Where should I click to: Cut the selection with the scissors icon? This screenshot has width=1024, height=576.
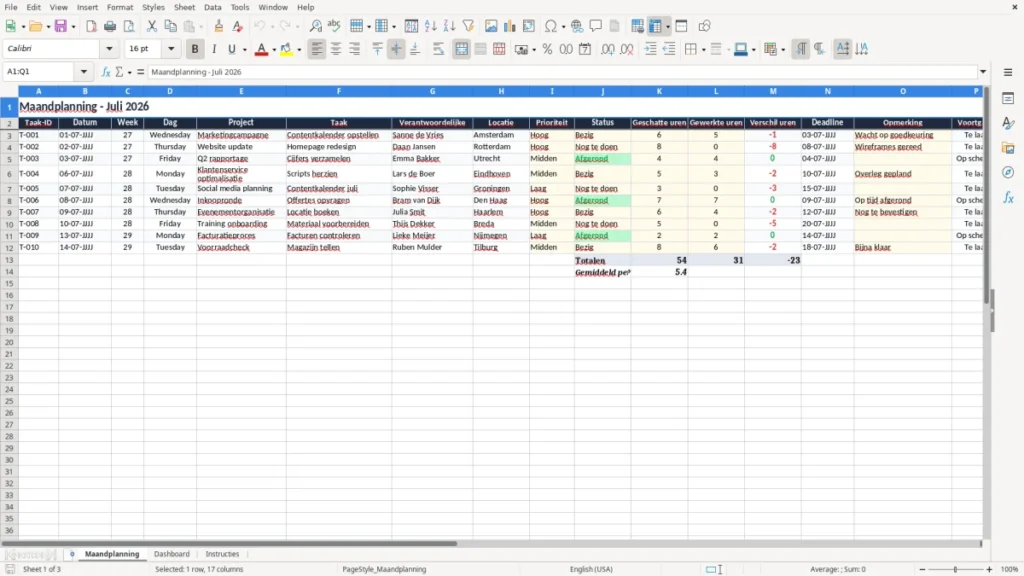tap(152, 26)
